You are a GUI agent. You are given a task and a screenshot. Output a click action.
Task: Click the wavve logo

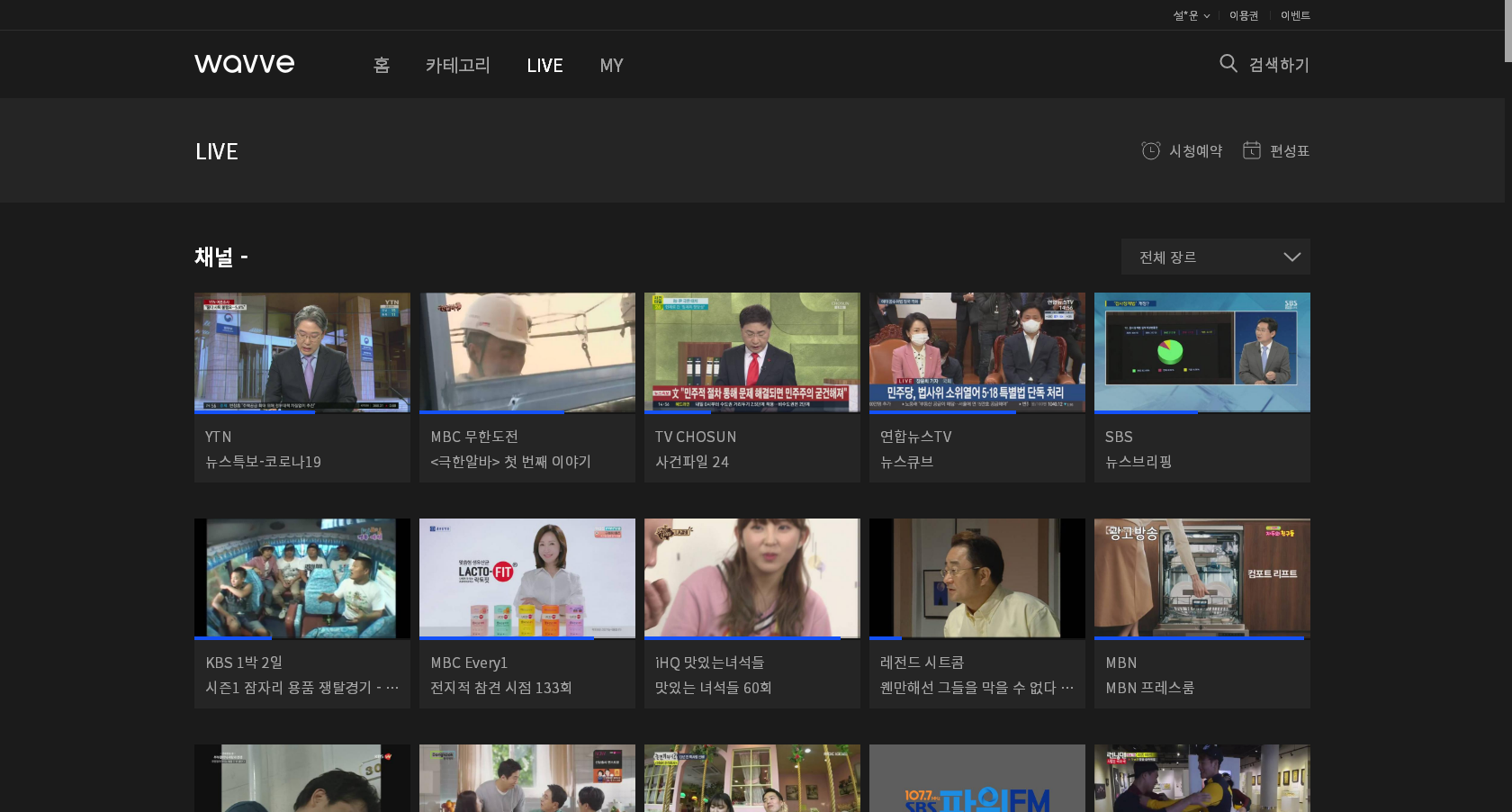tap(244, 64)
